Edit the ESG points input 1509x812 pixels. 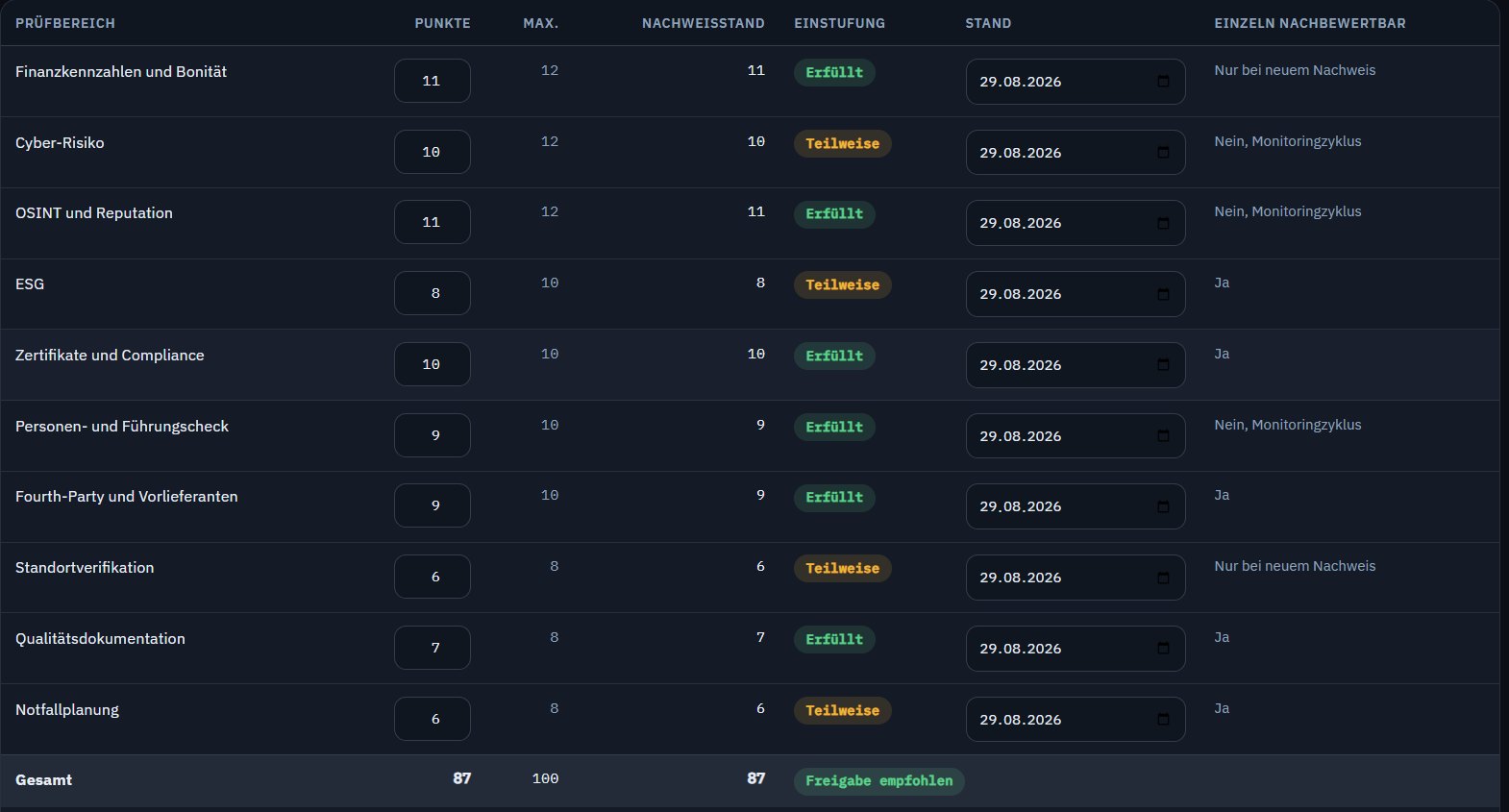(x=433, y=293)
